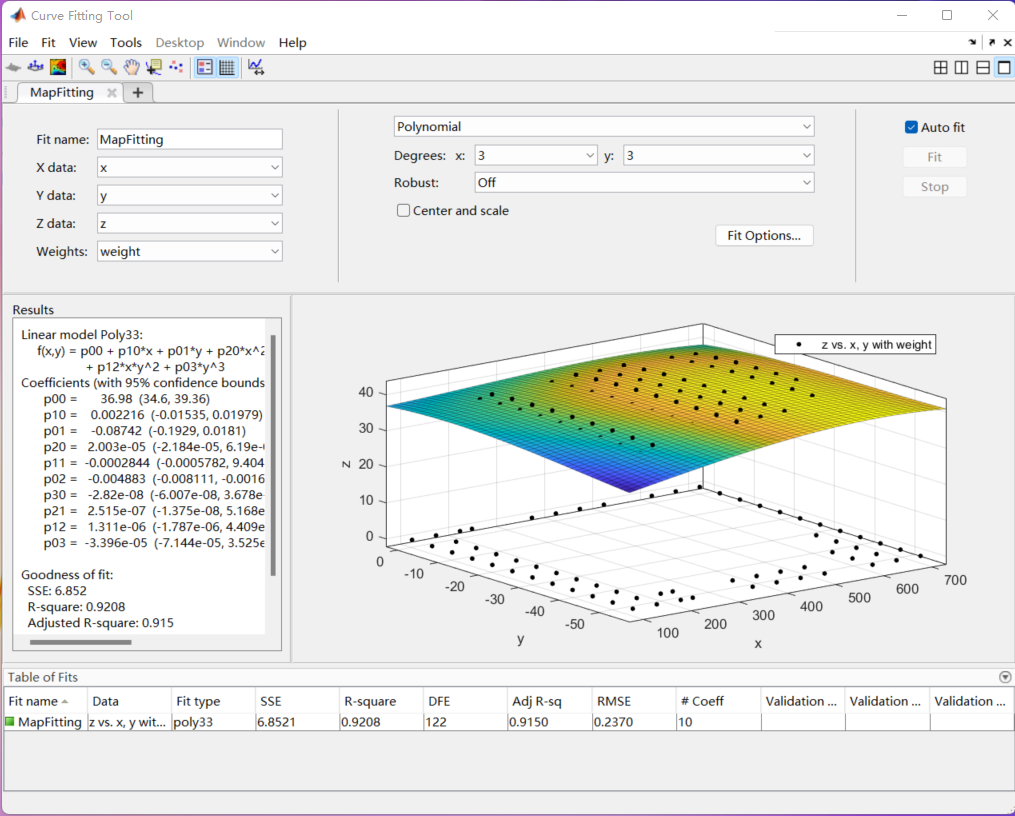Select the contour plot icon
The height and width of the screenshot is (816, 1015).
(59, 67)
